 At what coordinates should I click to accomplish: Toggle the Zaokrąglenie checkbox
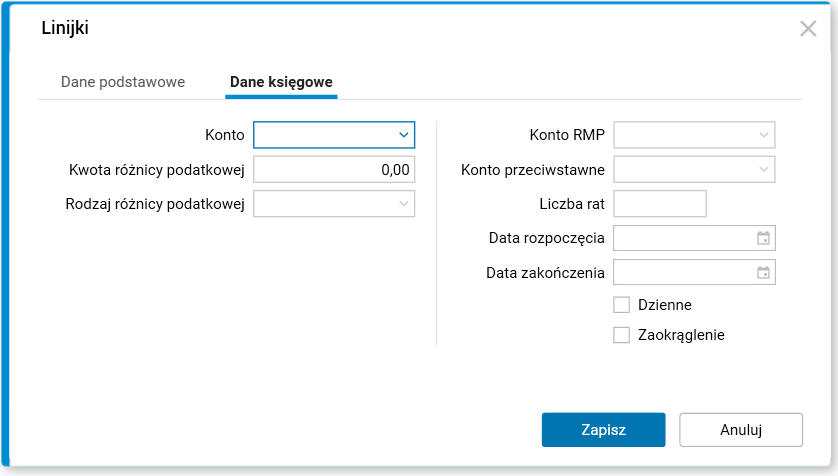(622, 335)
